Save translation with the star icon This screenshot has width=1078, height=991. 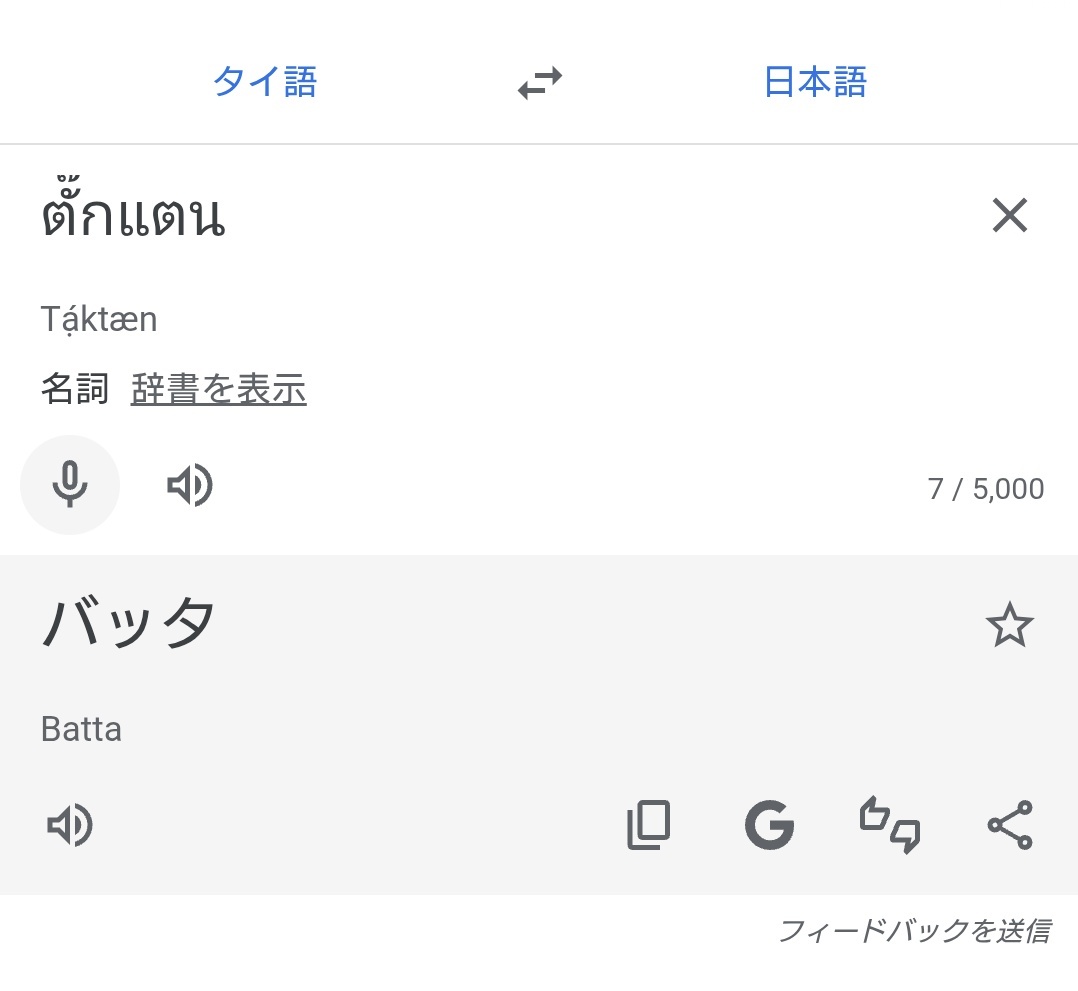point(1010,625)
